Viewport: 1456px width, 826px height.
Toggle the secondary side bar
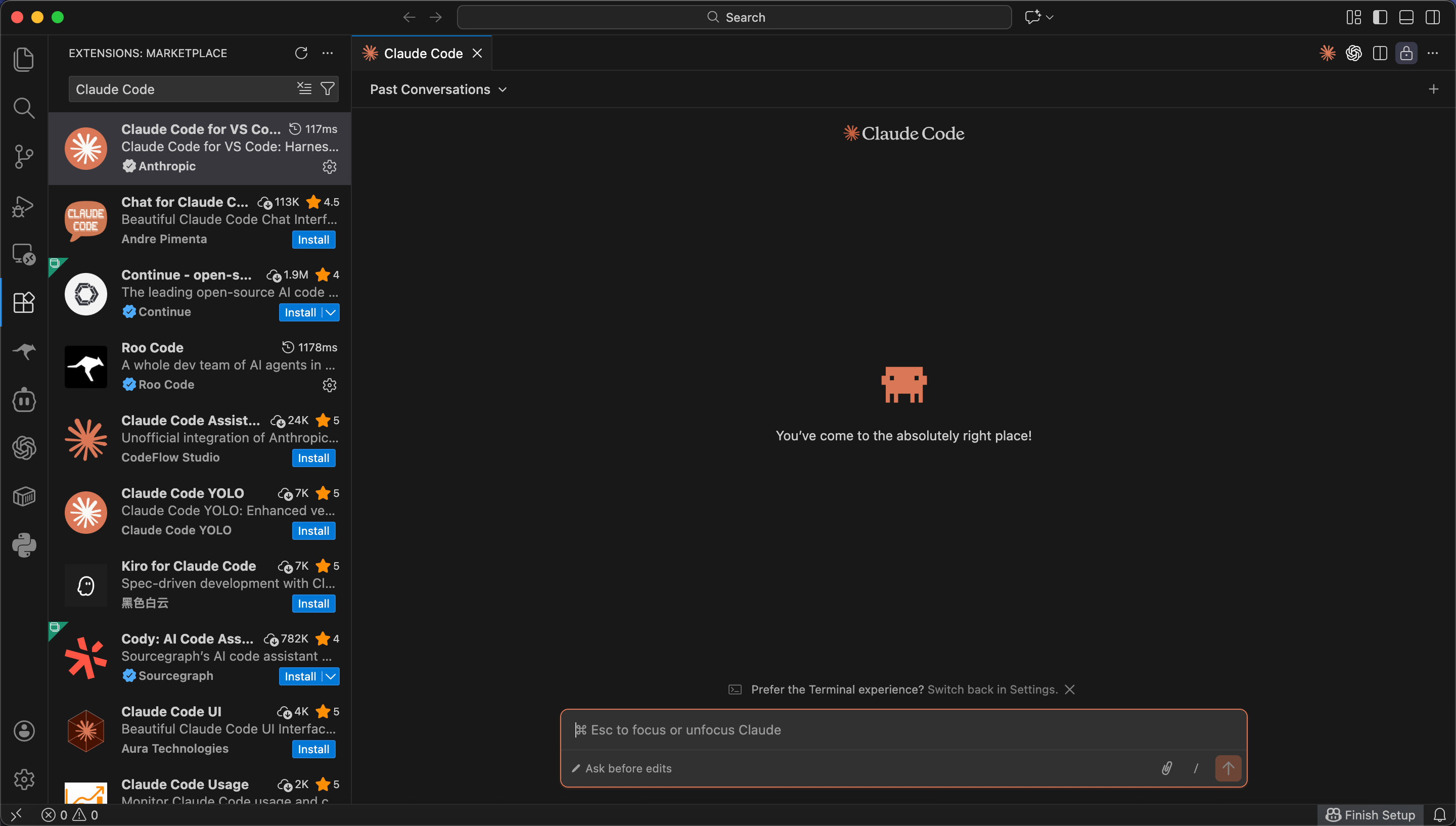[x=1433, y=17]
